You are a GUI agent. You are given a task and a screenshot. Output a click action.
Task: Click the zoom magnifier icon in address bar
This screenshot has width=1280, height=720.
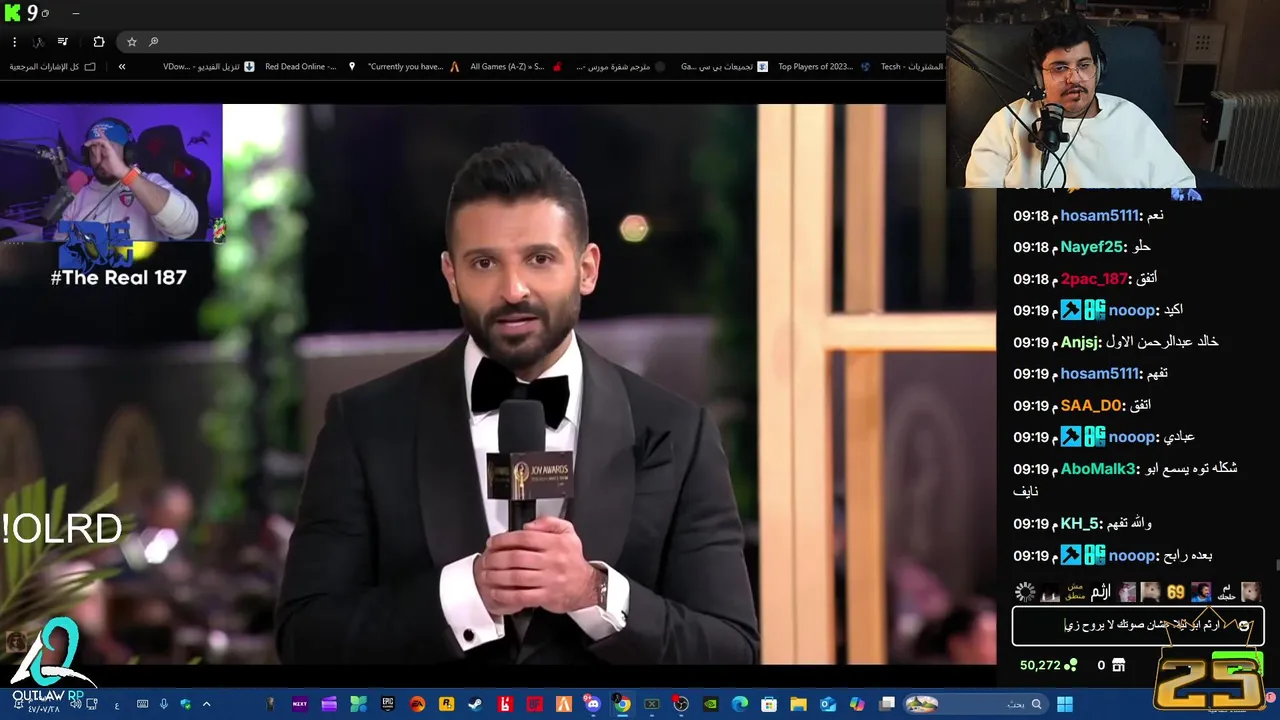[153, 42]
